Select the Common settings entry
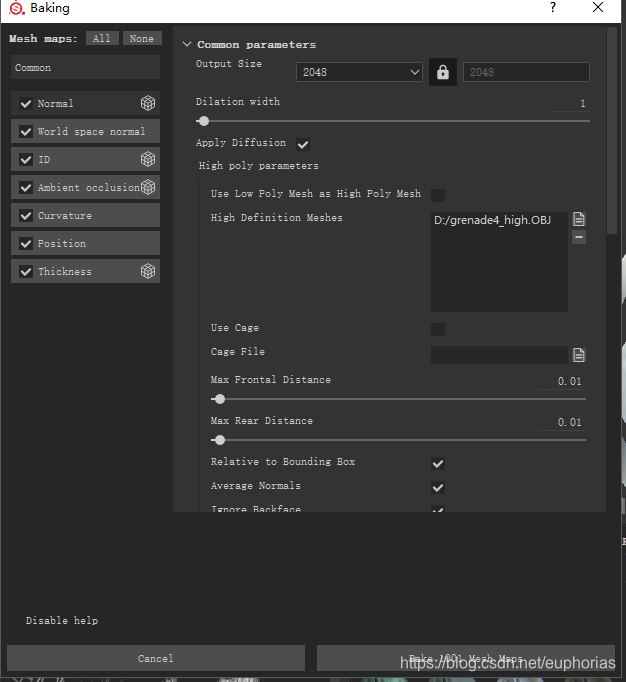This screenshot has width=626, height=682. 85,67
